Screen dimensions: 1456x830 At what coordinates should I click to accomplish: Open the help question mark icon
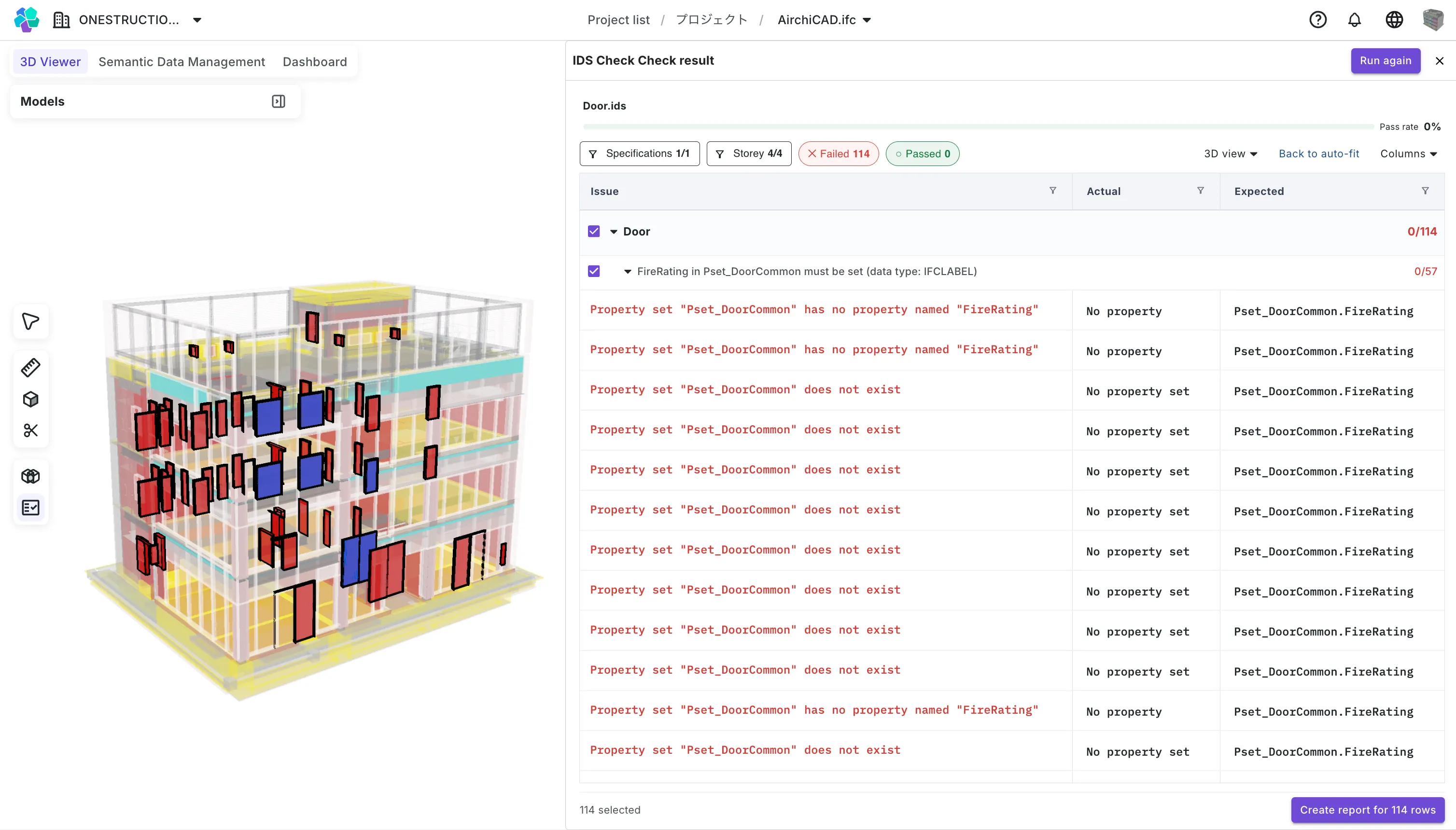pyautogui.click(x=1317, y=20)
